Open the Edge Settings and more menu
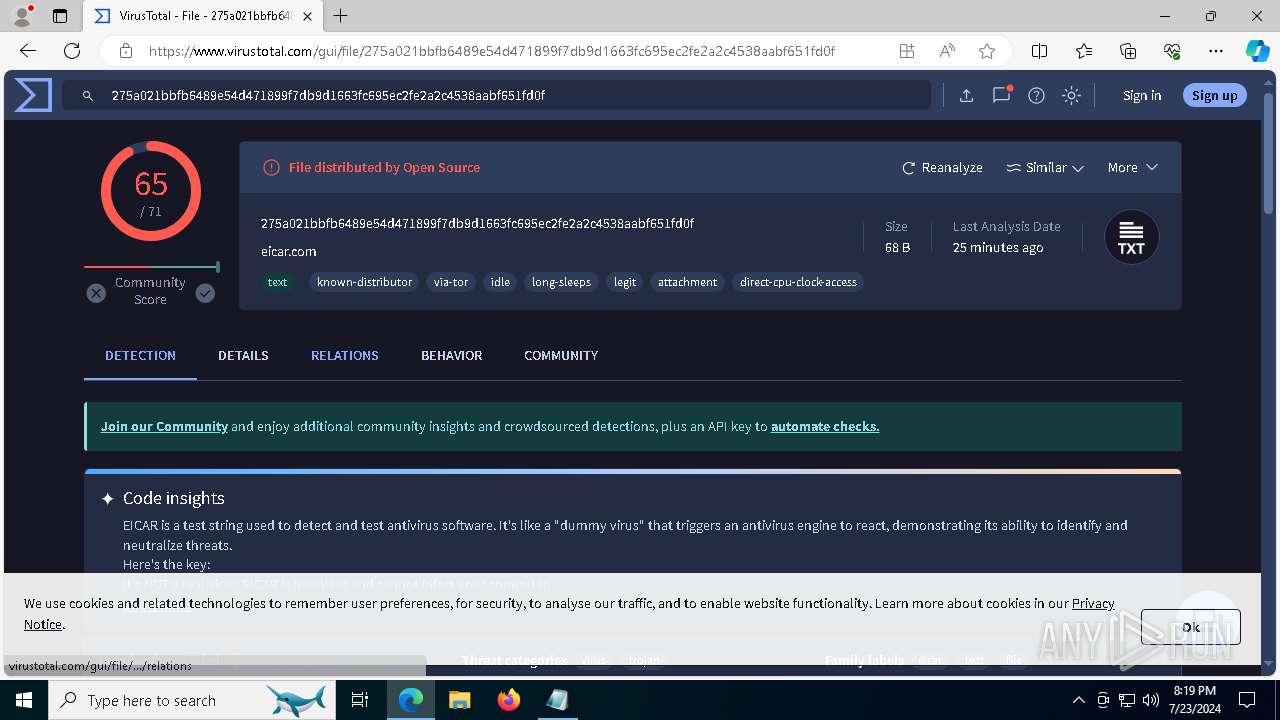1280x720 pixels. (x=1216, y=51)
